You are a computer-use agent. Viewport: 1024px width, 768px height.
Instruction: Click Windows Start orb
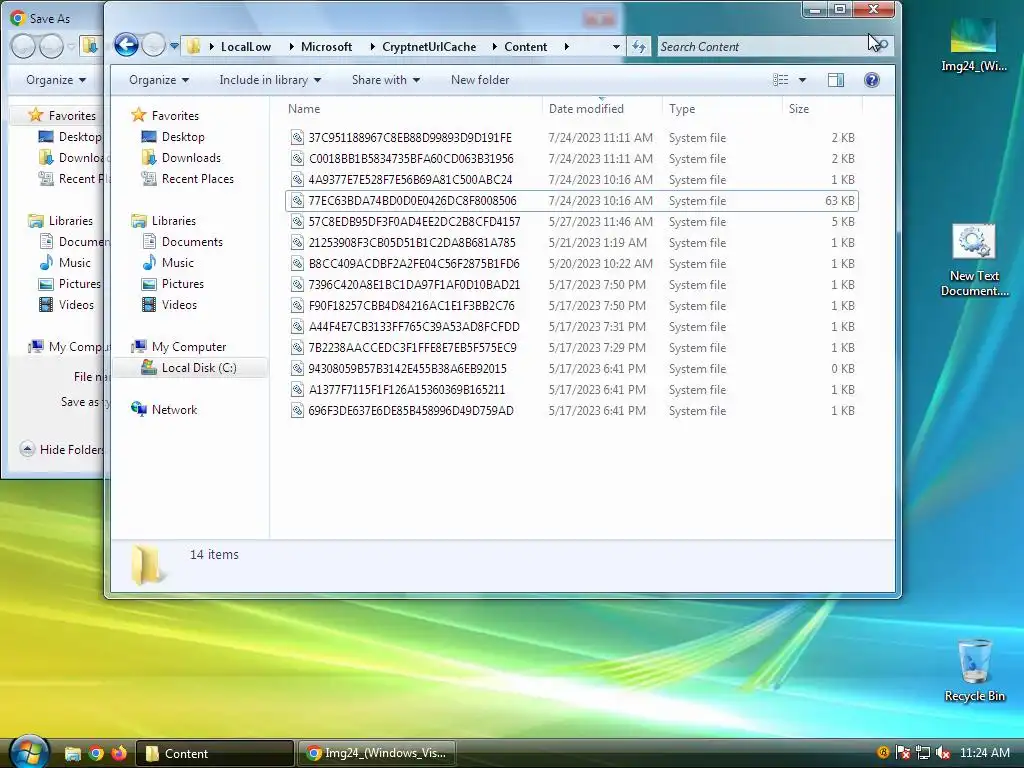pyautogui.click(x=29, y=752)
